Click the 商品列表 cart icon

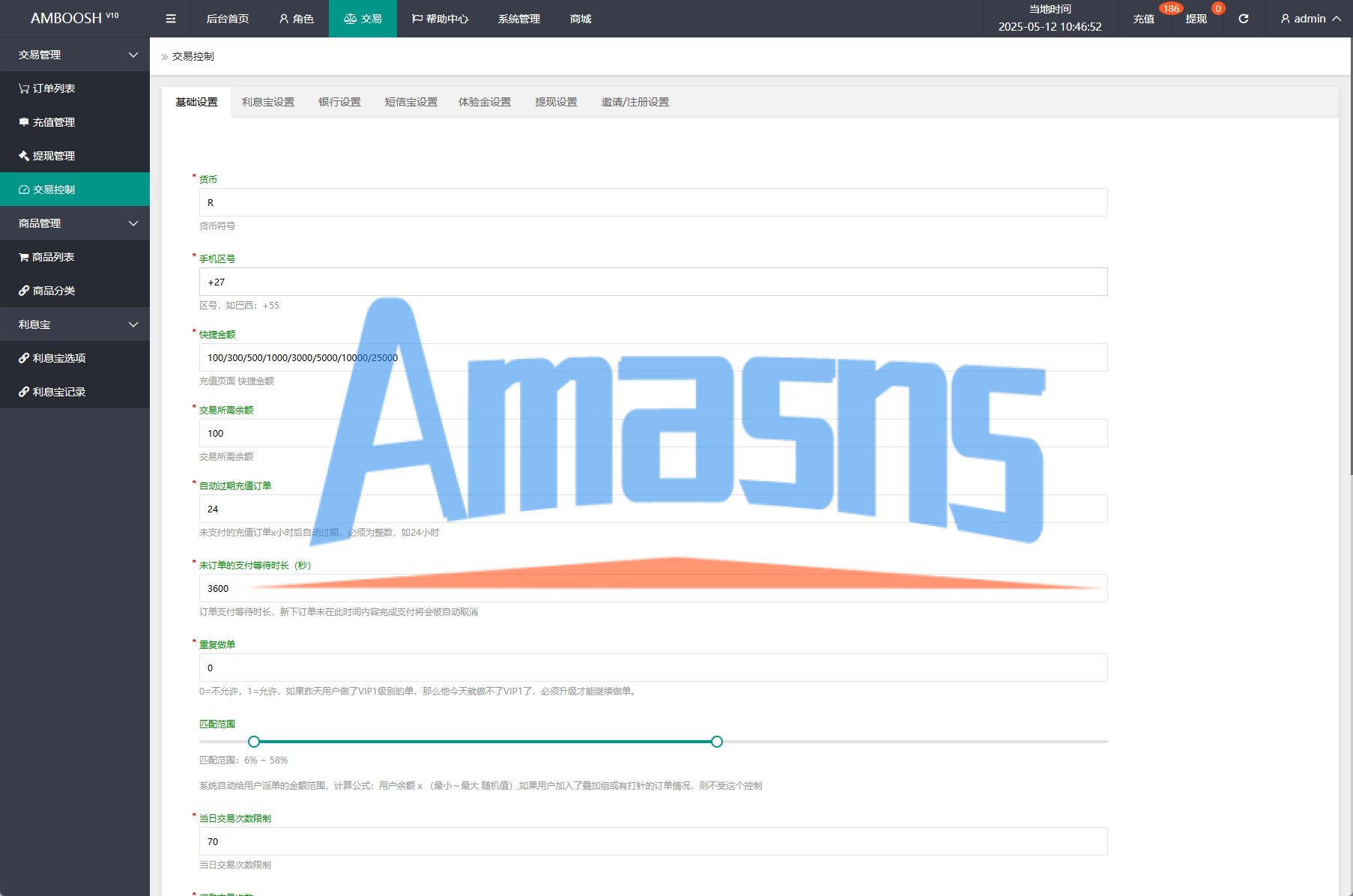(x=24, y=257)
